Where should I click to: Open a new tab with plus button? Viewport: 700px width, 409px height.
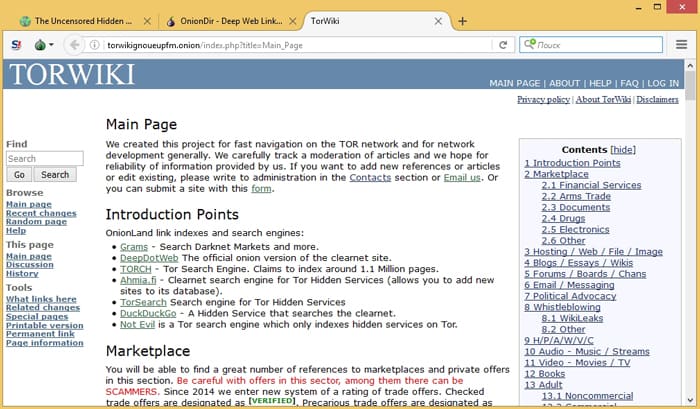click(x=462, y=20)
